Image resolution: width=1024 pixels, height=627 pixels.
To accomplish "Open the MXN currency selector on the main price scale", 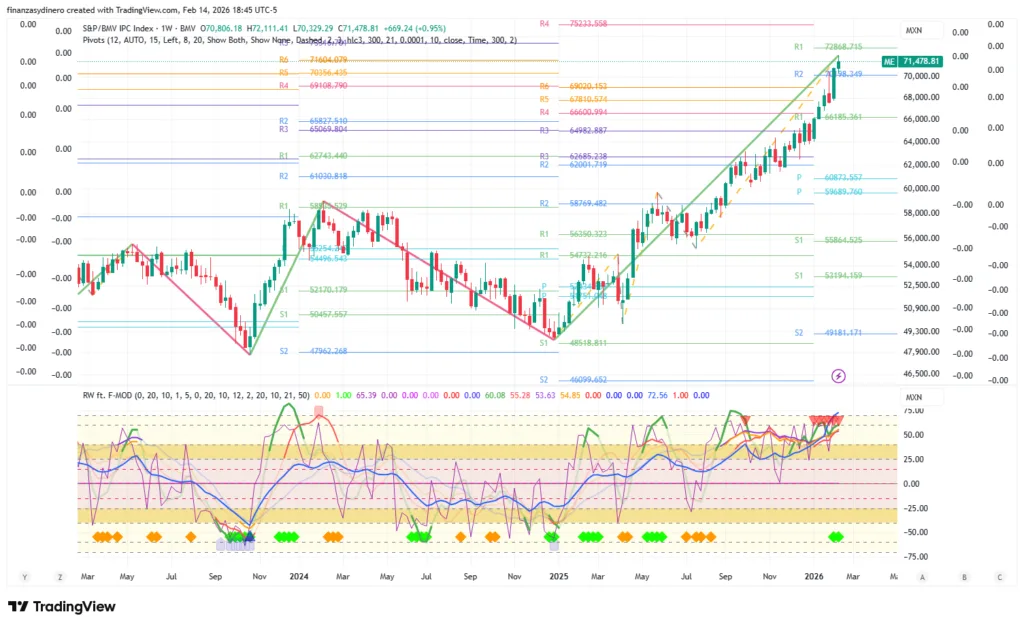I will pos(913,31).
